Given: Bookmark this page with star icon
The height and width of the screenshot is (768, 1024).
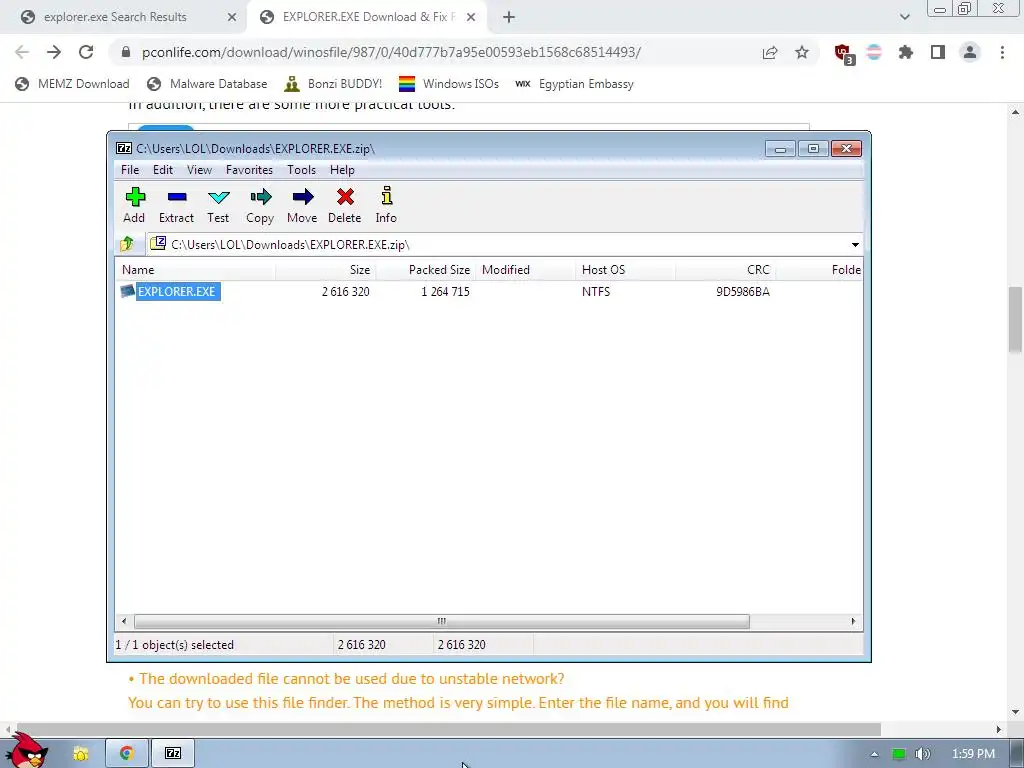Looking at the screenshot, I should (802, 53).
